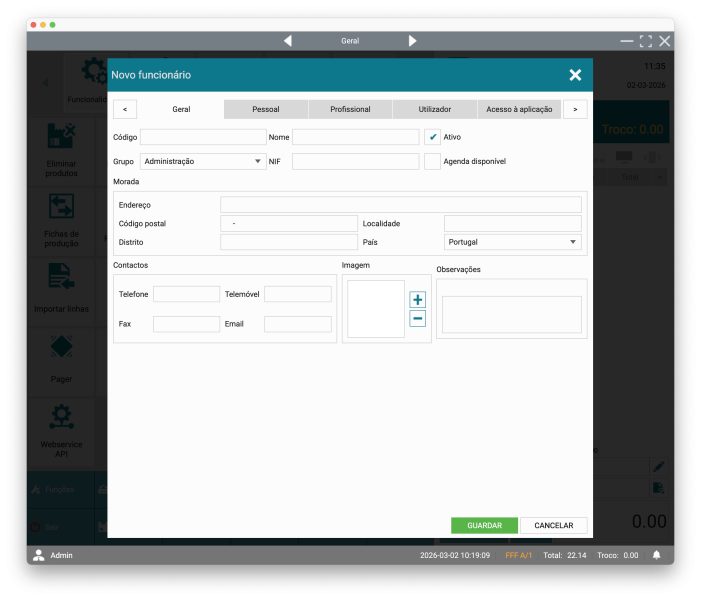701x600 pixels.
Task: Enable the Agenda disponível checkbox
Action: (x=433, y=161)
